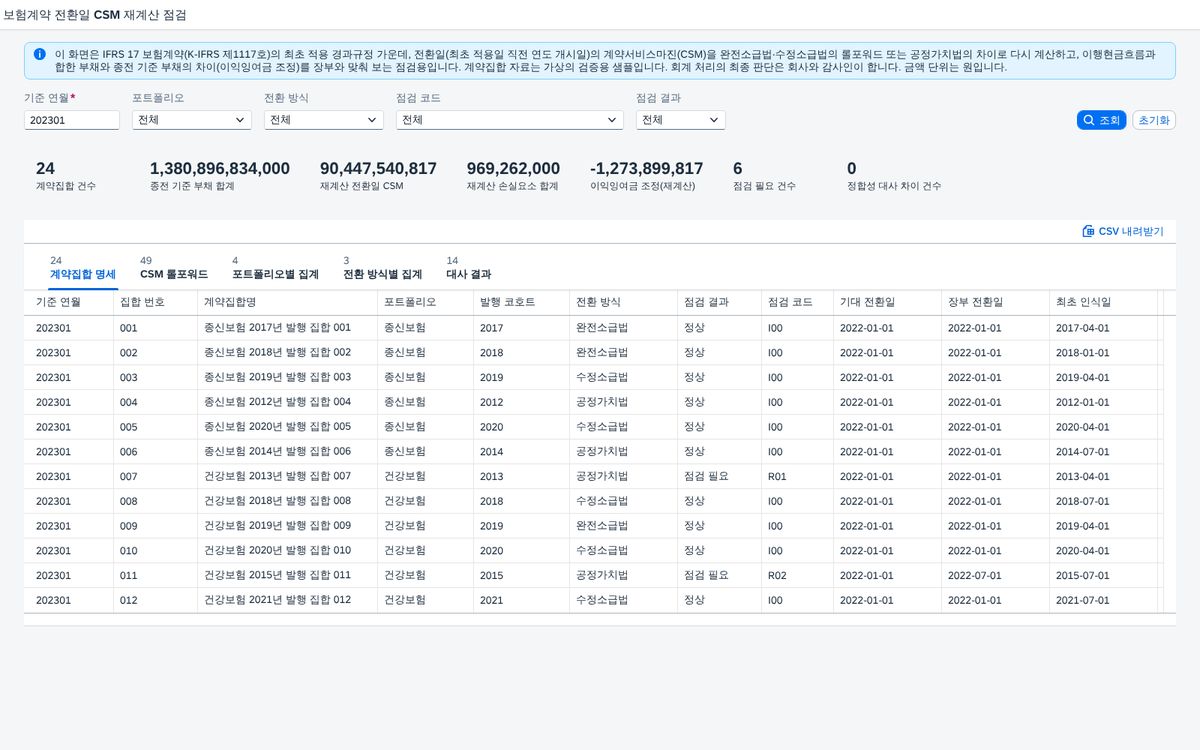
Task: Click CSV 내려받기 button
Action: click(x=1123, y=231)
